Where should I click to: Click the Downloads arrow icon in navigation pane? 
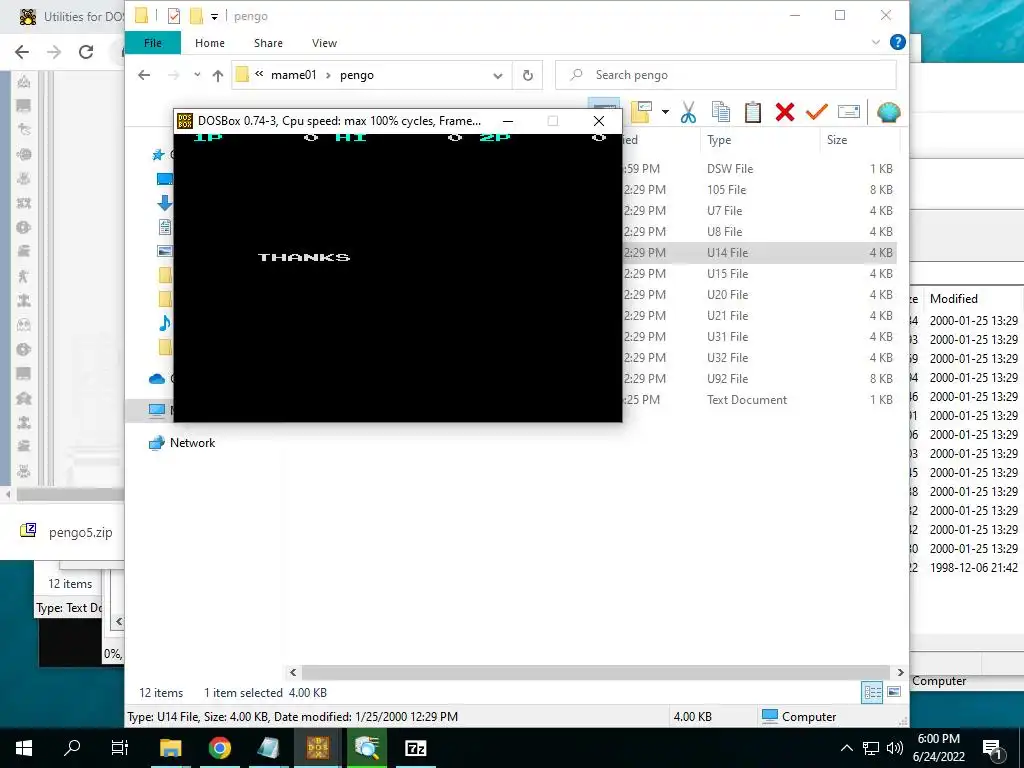click(165, 202)
